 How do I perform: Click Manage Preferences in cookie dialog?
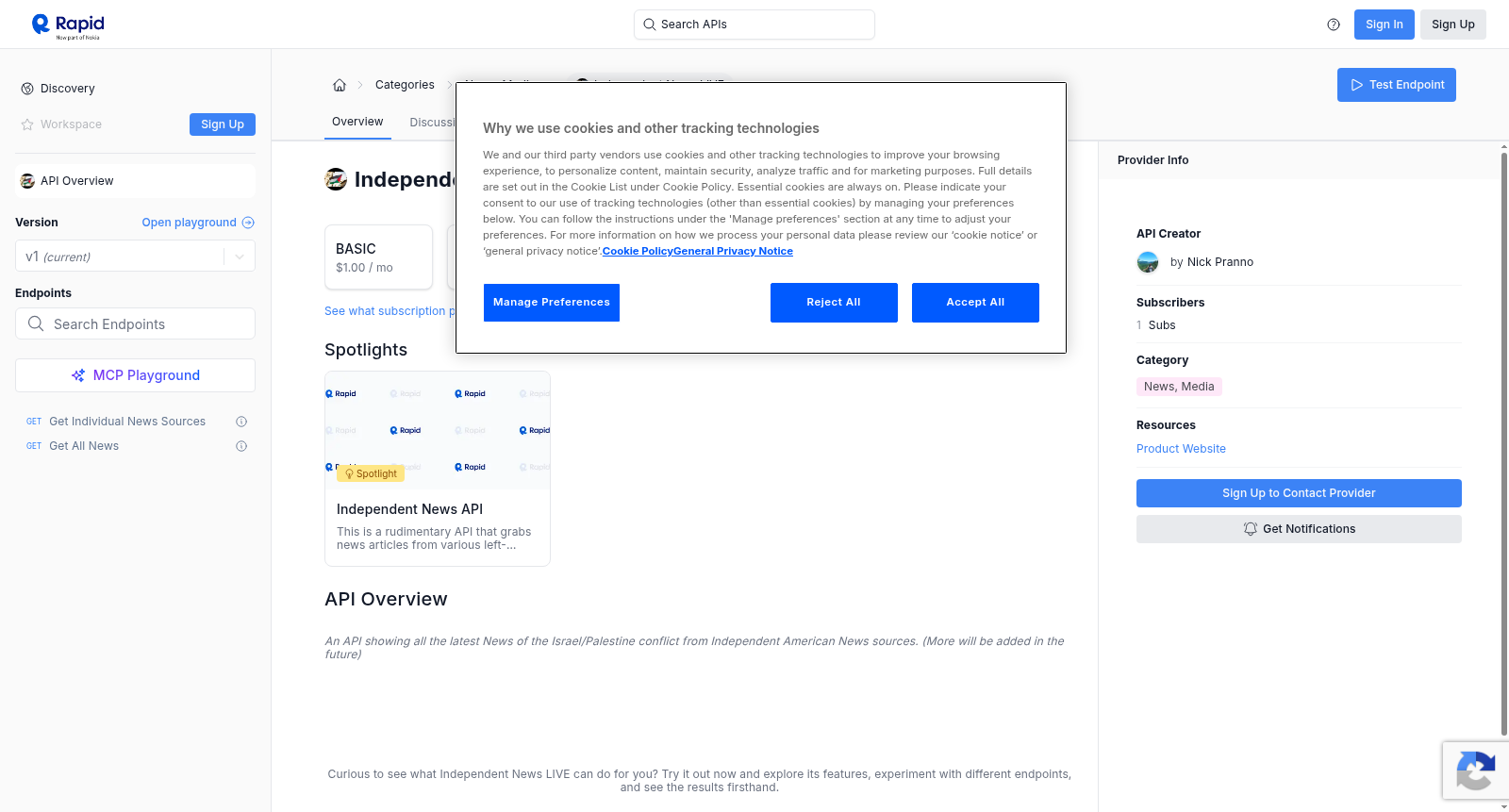click(x=552, y=303)
